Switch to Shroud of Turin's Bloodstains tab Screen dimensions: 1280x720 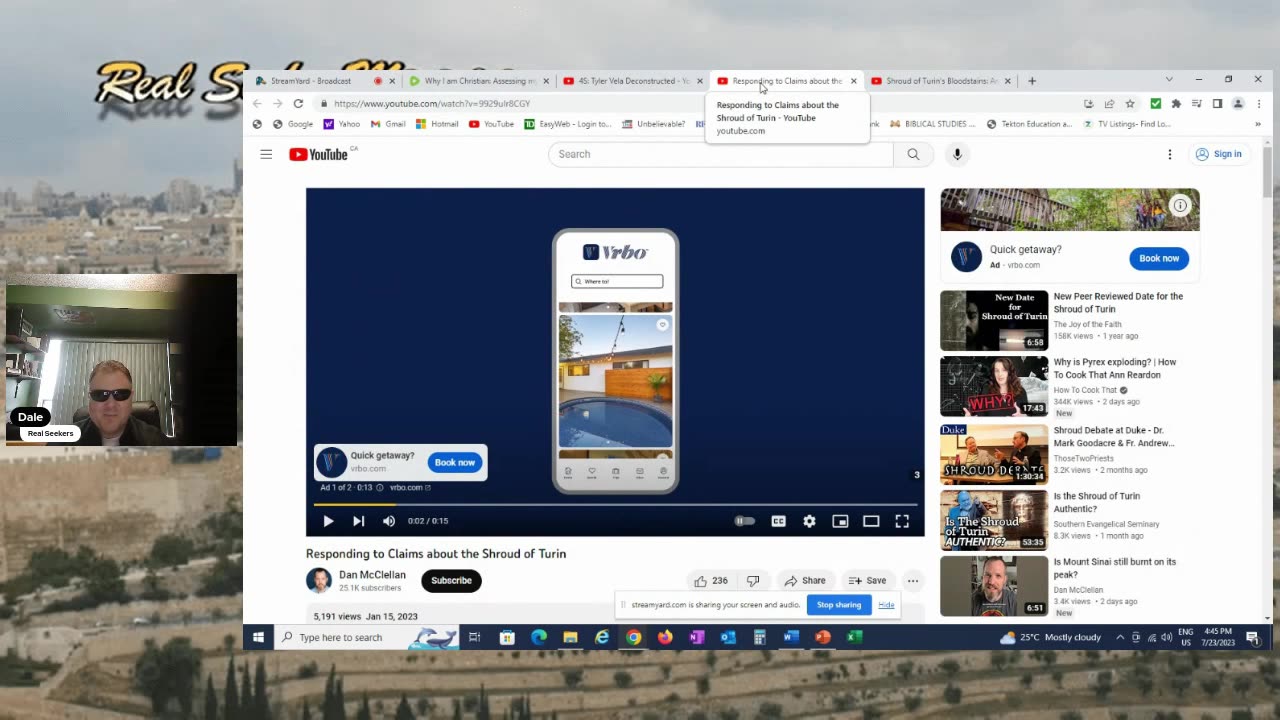point(940,81)
